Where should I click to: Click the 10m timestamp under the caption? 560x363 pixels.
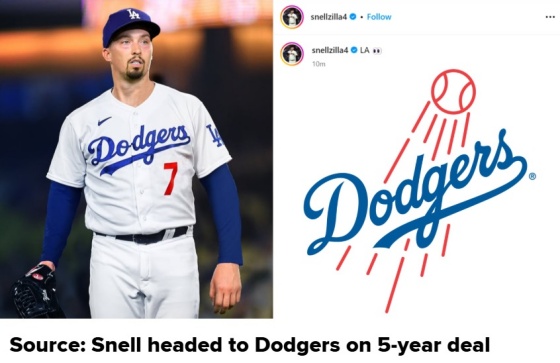point(319,64)
